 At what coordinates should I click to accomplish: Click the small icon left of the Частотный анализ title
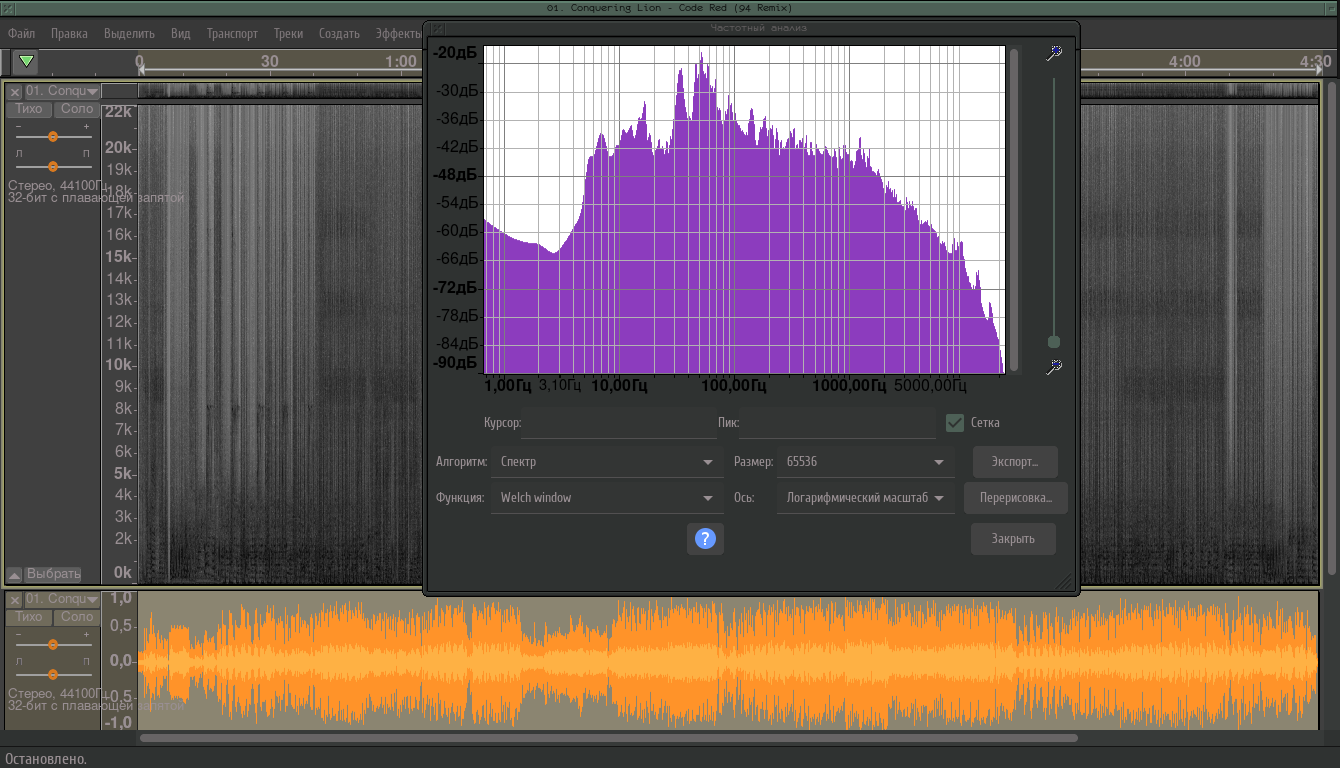tap(436, 29)
